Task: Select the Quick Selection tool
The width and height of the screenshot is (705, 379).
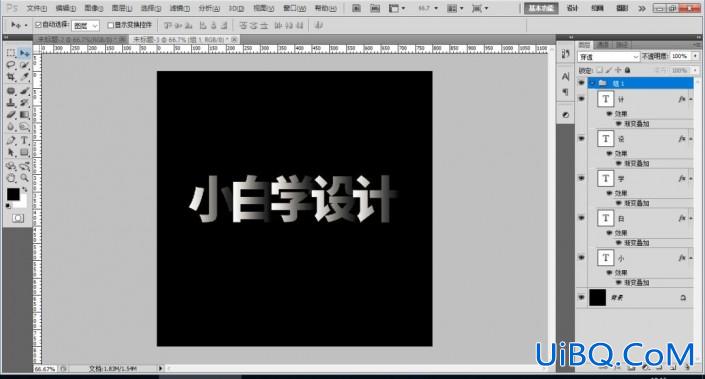Action: [24, 65]
